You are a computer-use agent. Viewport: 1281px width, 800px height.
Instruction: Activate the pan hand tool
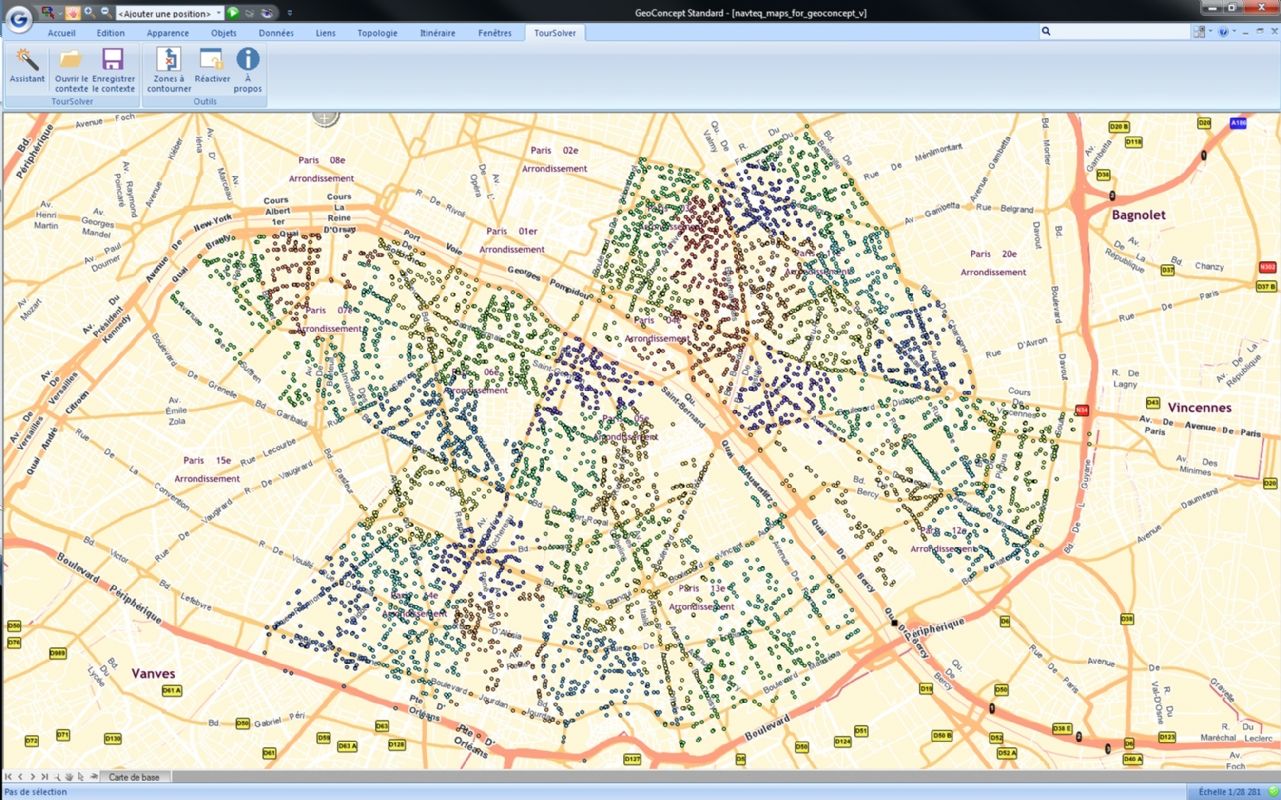coord(72,12)
